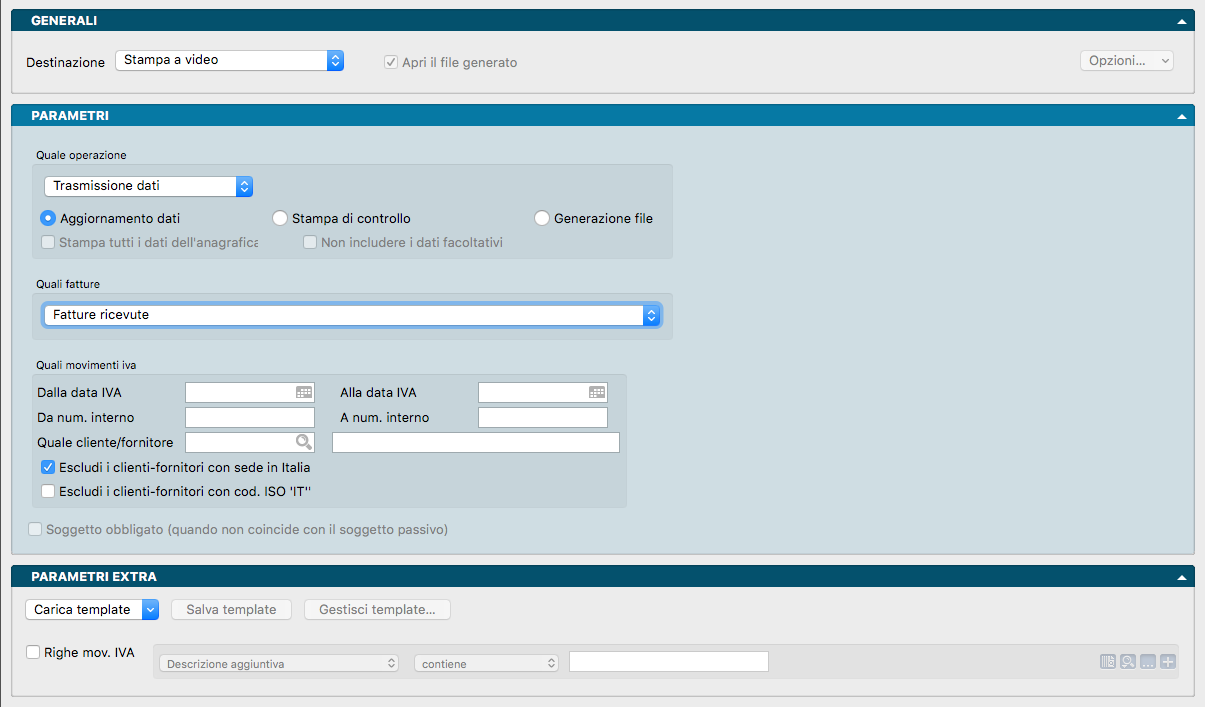Enable Escludi clienti-fornitori con cod. ISO 'IT'
This screenshot has width=1205, height=707.
[x=48, y=490]
